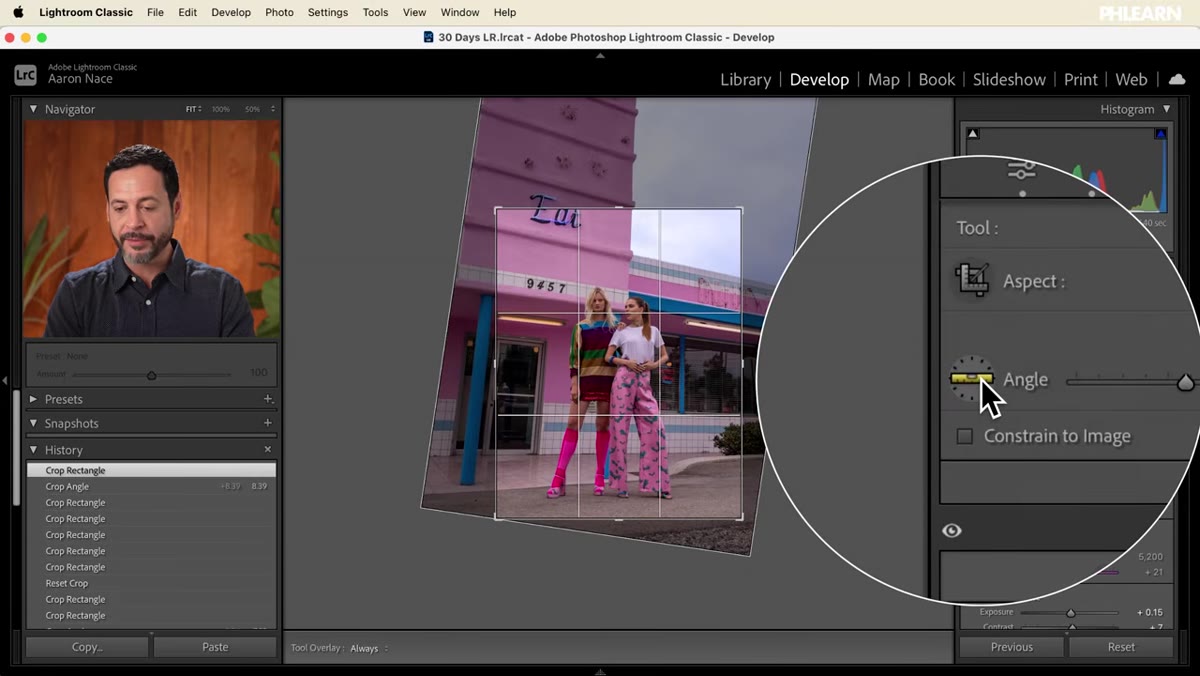Toggle the highlight clipping indicator in Histogram
The width and height of the screenshot is (1200, 676).
[x=1161, y=133]
